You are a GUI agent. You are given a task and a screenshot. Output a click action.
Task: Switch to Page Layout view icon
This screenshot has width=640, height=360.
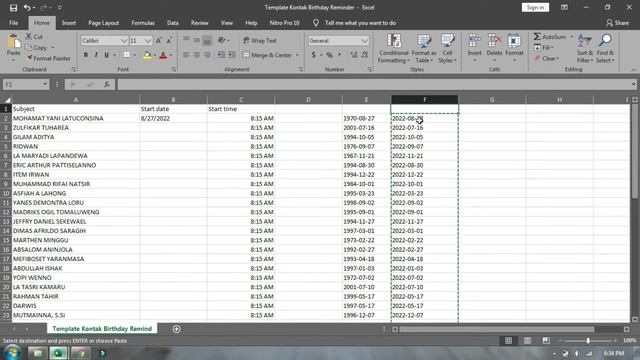(527, 340)
